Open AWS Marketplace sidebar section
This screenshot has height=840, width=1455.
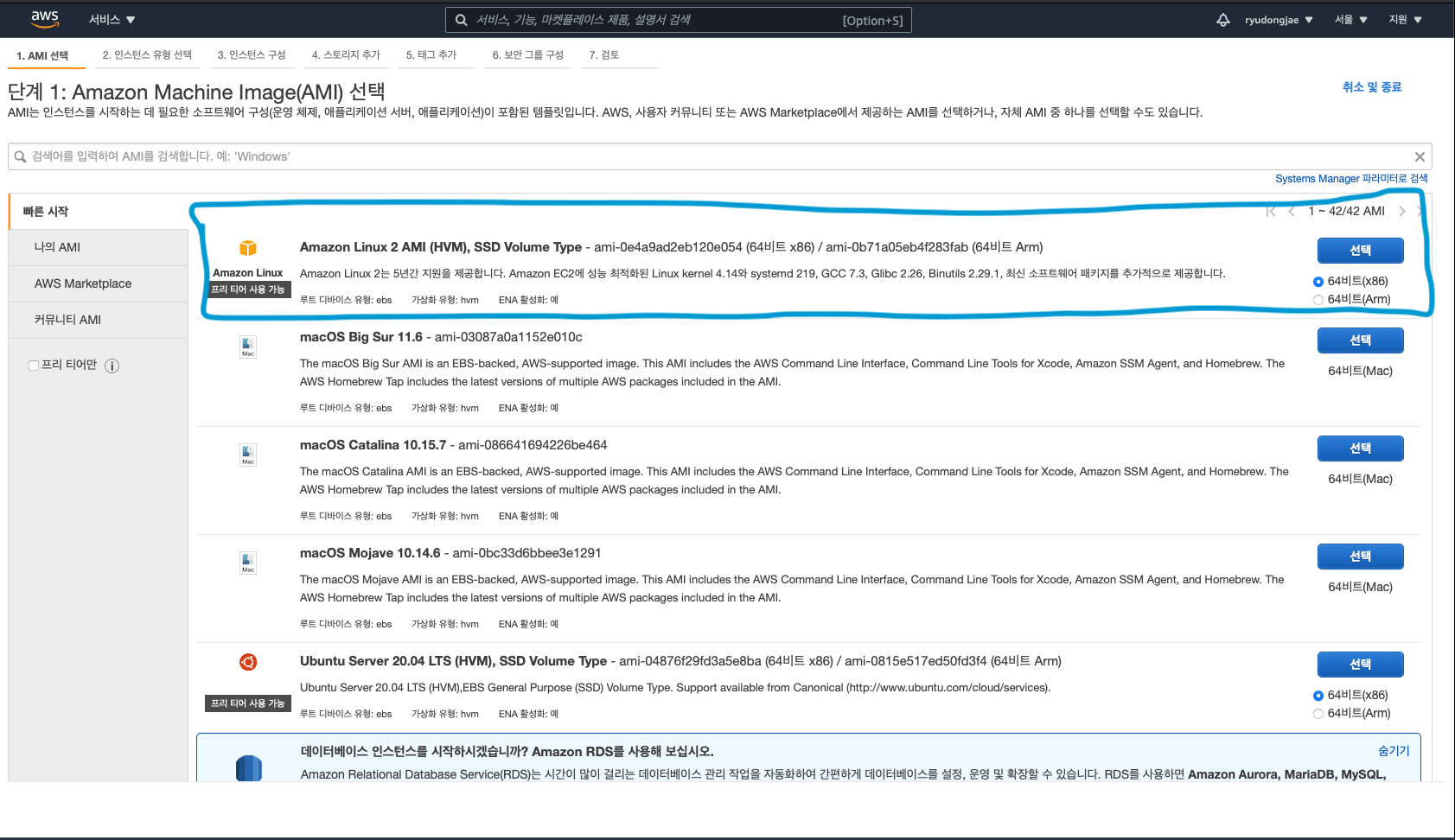(x=99, y=283)
